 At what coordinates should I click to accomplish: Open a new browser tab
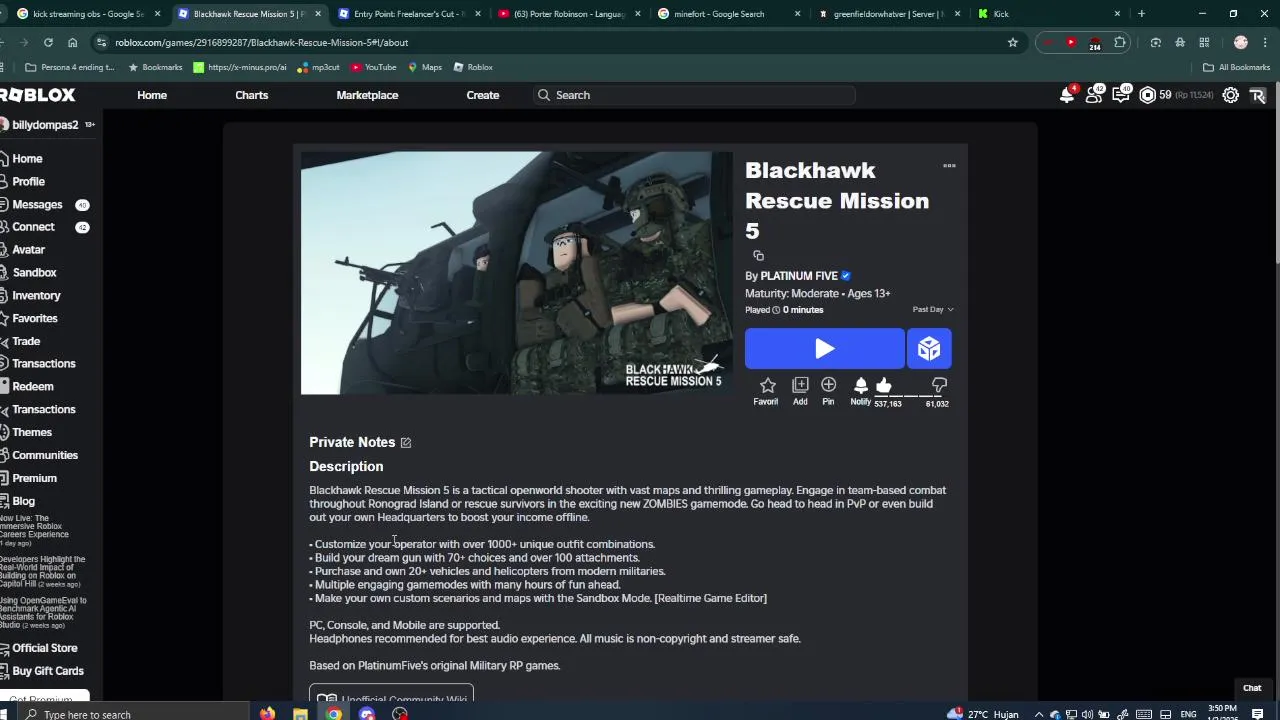pos(1141,14)
